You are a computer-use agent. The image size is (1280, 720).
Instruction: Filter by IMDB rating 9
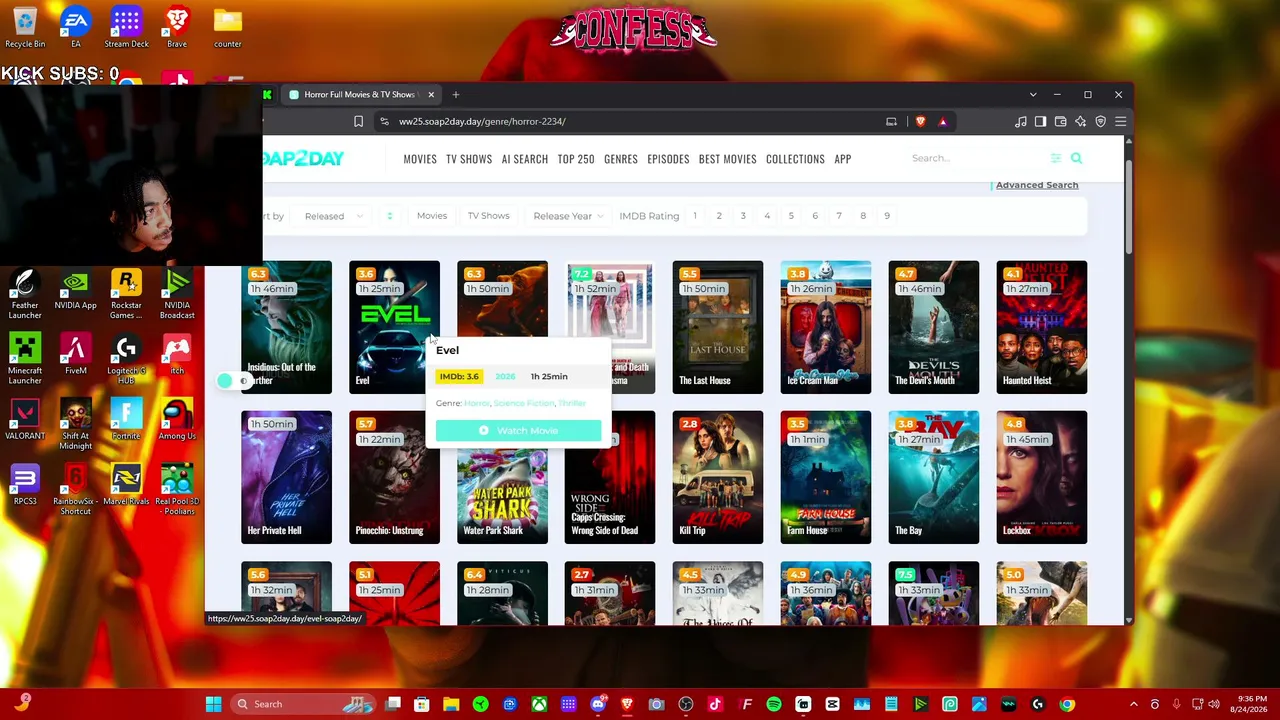[887, 216]
